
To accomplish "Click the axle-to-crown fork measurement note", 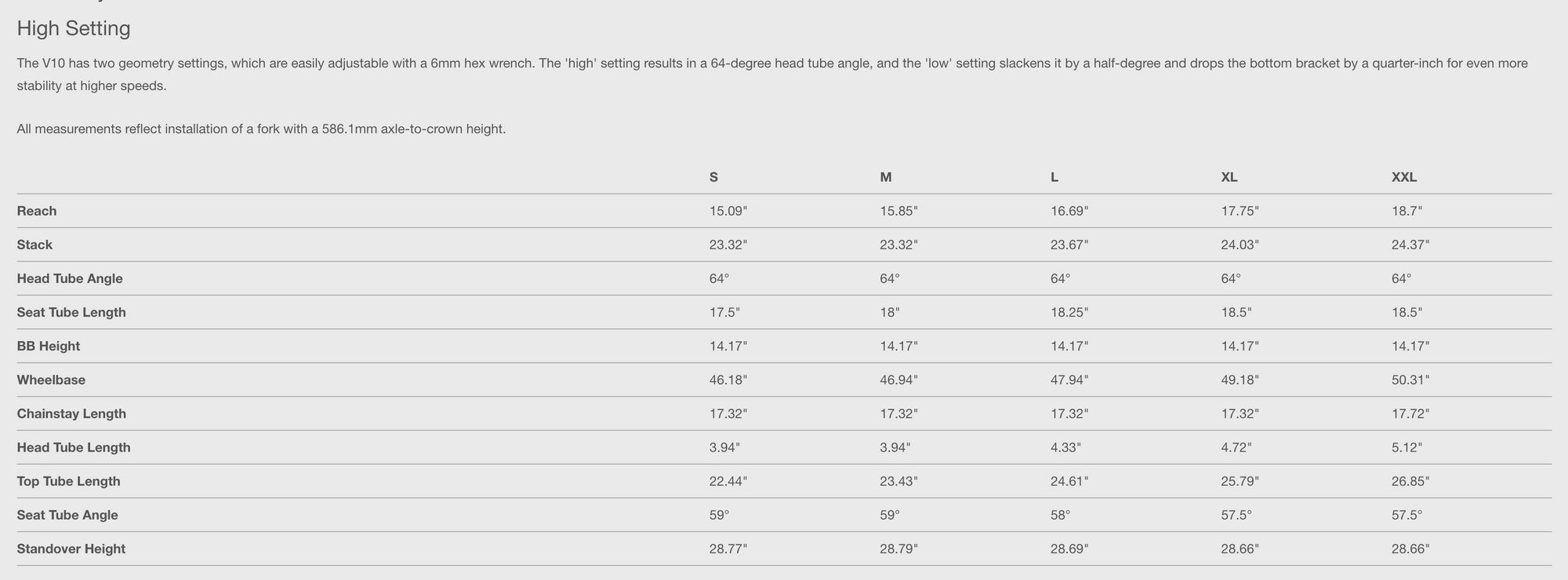I will (261, 129).
